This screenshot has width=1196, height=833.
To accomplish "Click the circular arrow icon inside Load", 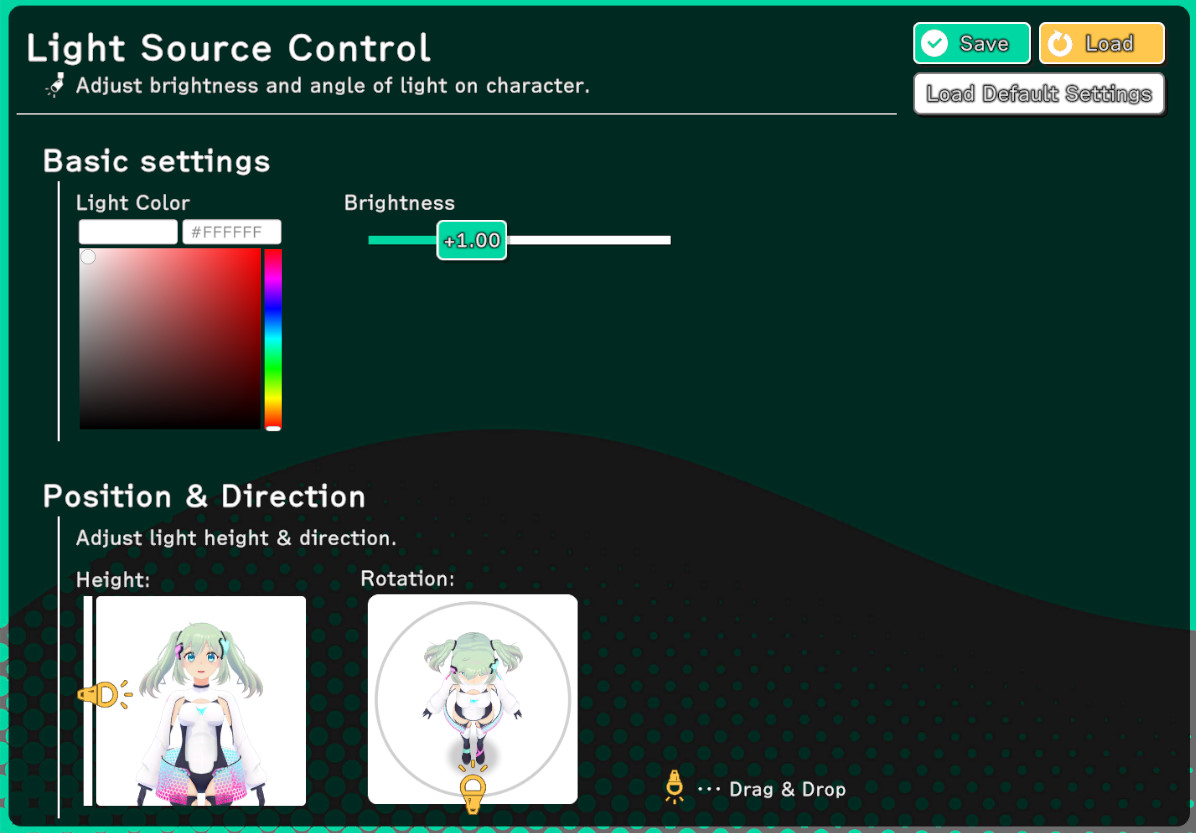I will tap(1060, 44).
